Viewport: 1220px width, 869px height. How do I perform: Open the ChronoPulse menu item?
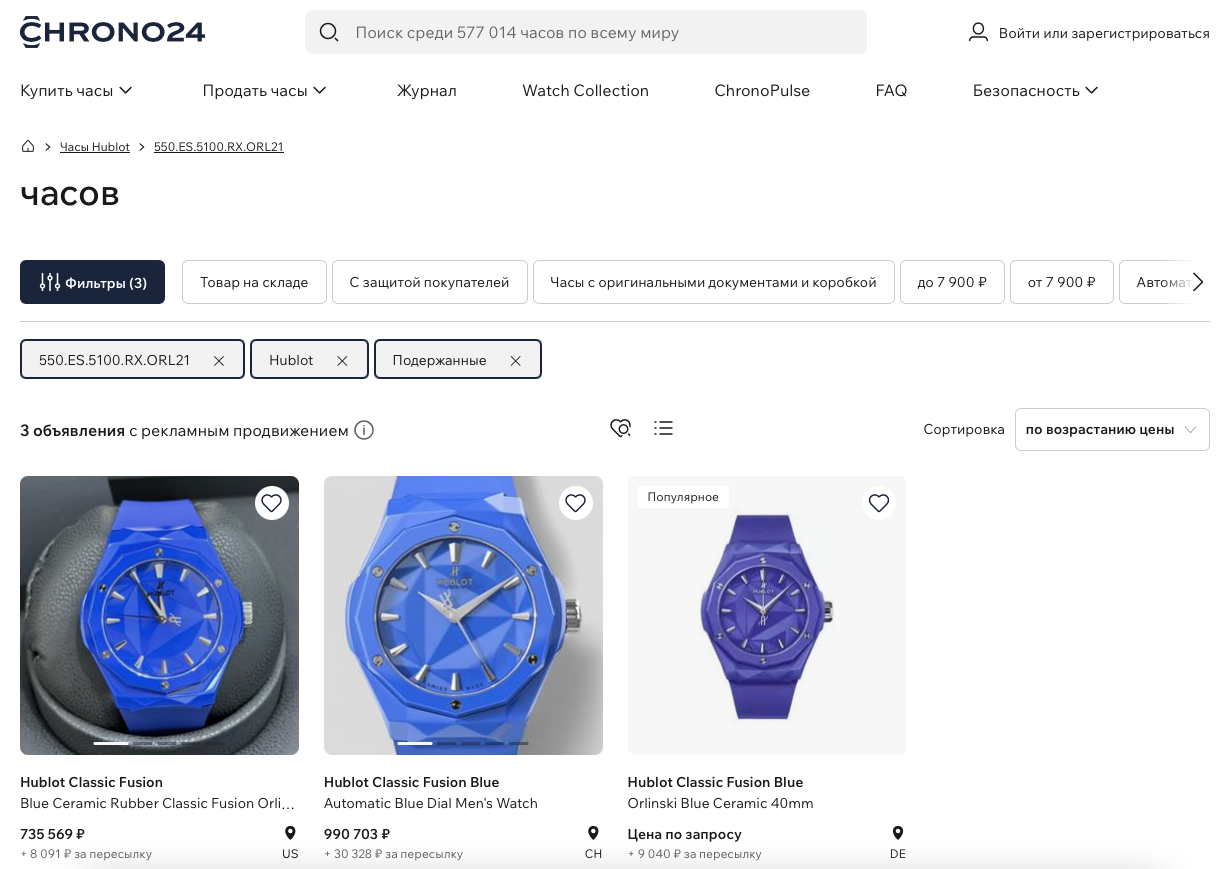point(762,91)
